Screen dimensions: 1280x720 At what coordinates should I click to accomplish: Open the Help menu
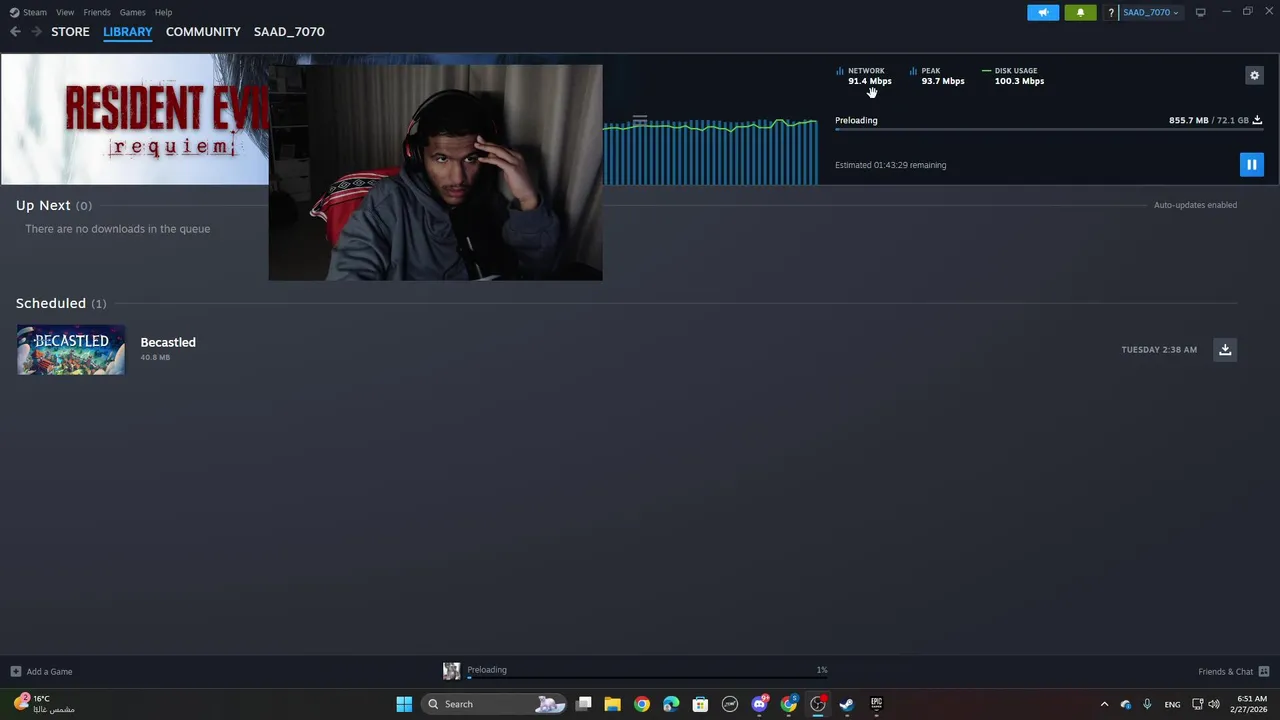pos(163,12)
